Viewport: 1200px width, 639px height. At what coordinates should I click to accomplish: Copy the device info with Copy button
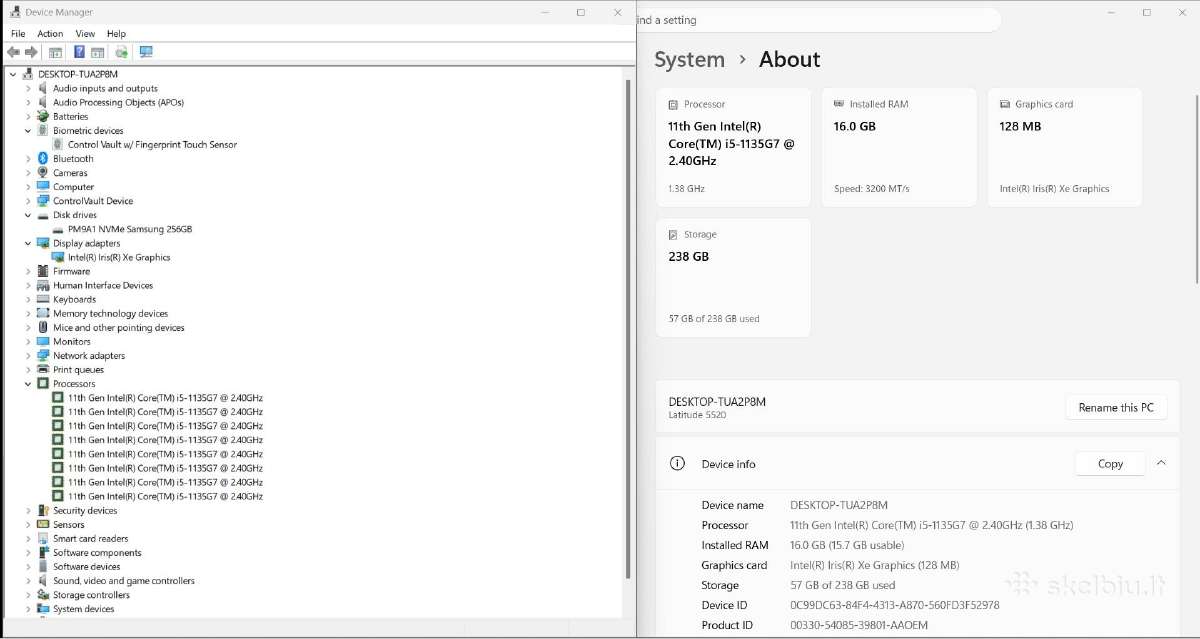1110,464
